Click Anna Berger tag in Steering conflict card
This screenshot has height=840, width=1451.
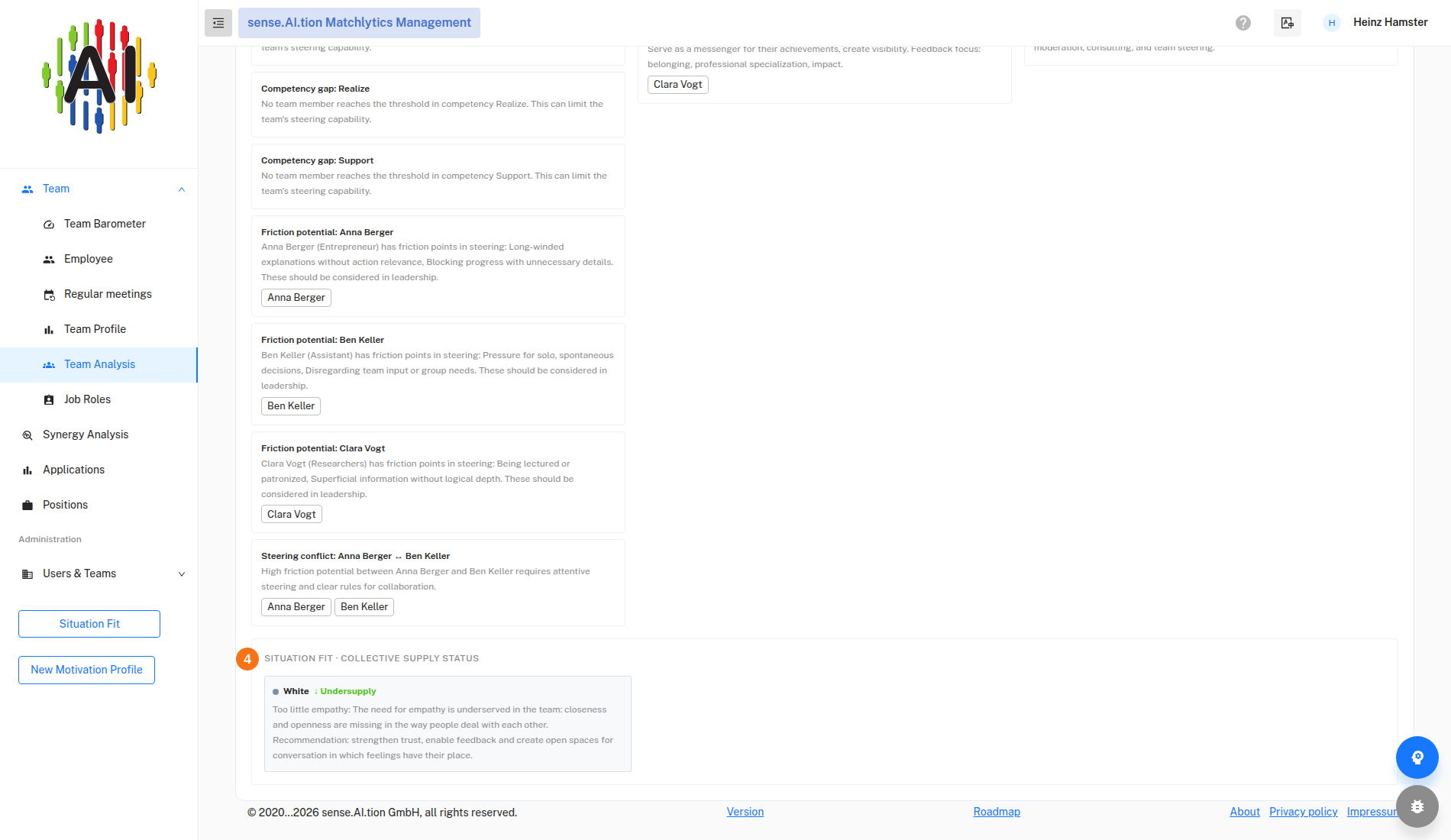tap(296, 607)
